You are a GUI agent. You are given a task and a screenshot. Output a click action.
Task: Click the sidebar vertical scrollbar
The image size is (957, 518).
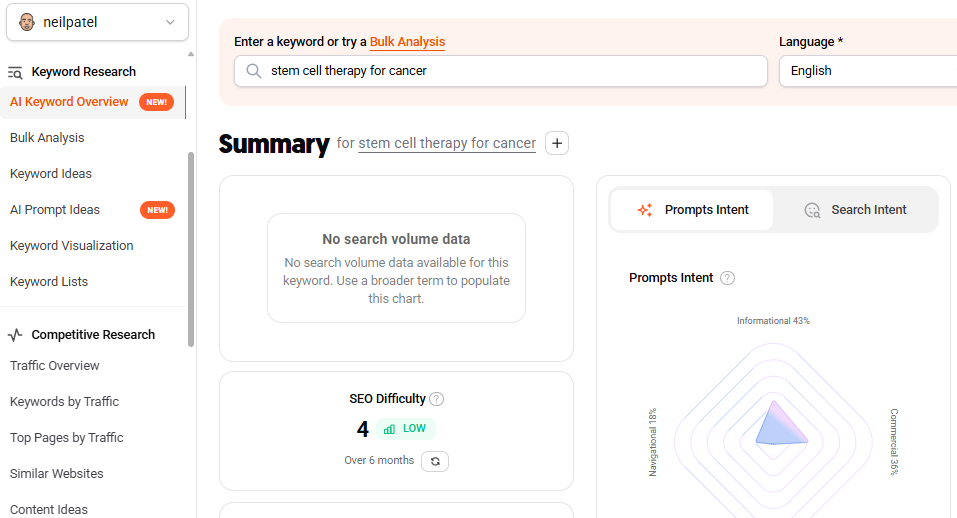click(x=191, y=250)
